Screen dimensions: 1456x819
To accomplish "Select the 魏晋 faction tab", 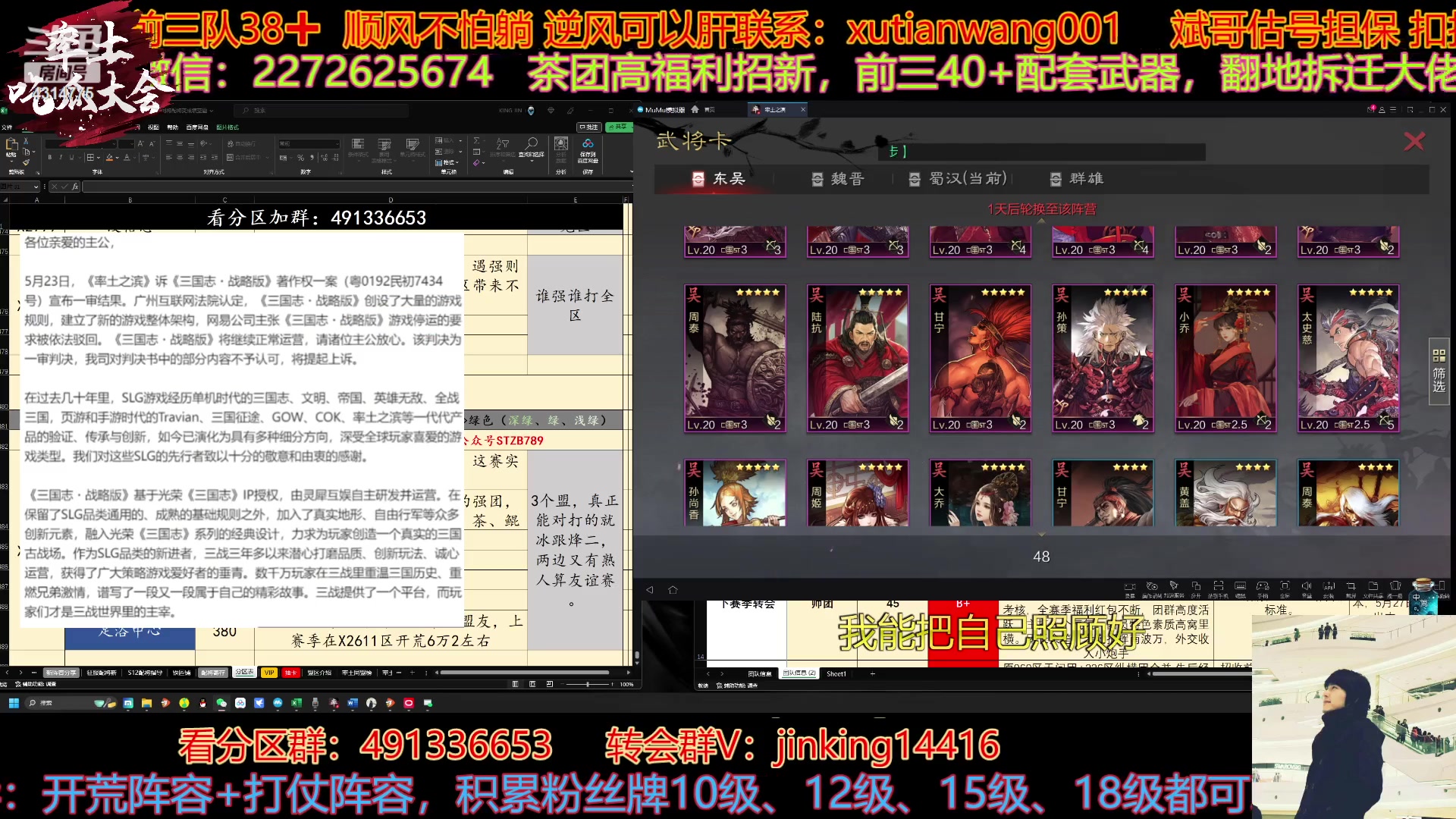I will [x=838, y=179].
